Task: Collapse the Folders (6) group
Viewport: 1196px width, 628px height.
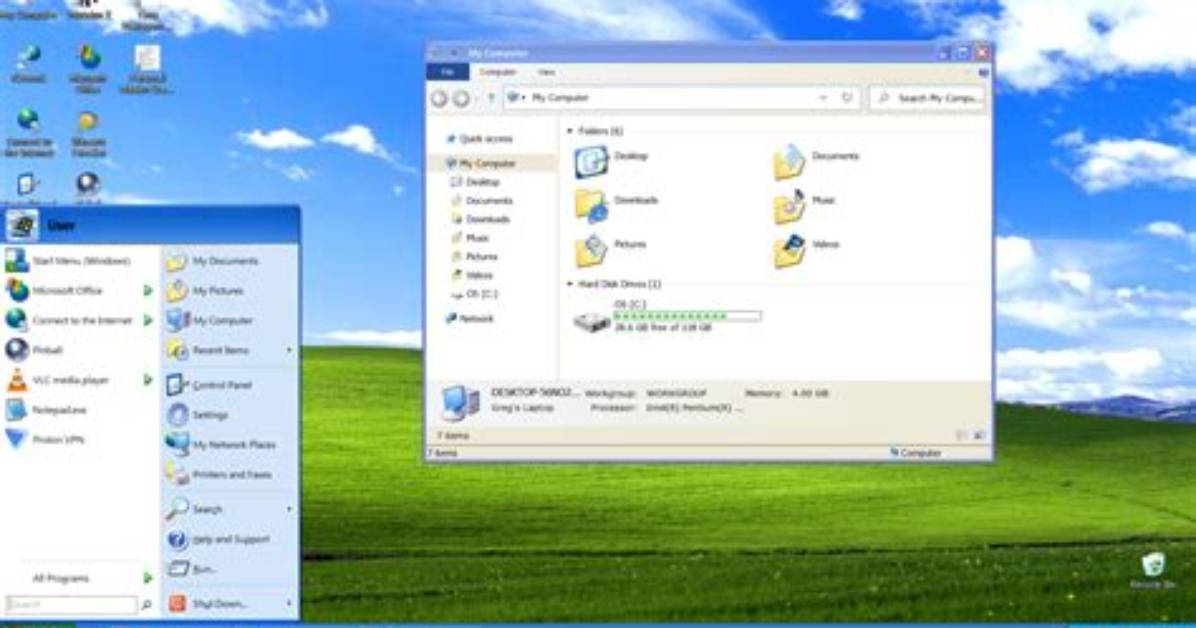Action: [x=570, y=131]
